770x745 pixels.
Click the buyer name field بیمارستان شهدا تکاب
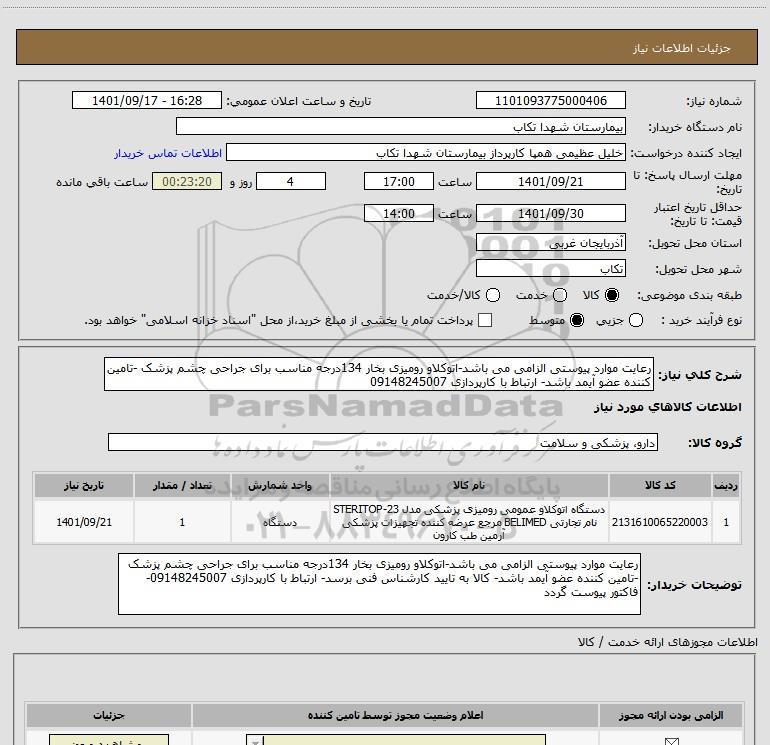tap(401, 127)
